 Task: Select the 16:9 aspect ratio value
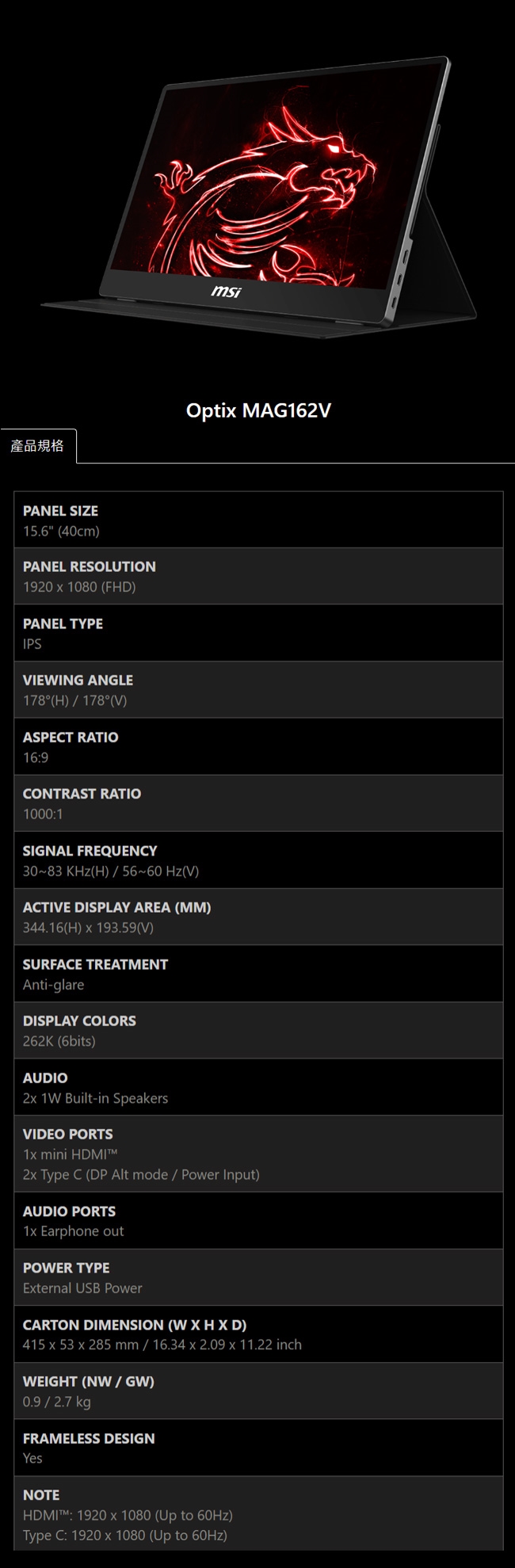(36, 757)
